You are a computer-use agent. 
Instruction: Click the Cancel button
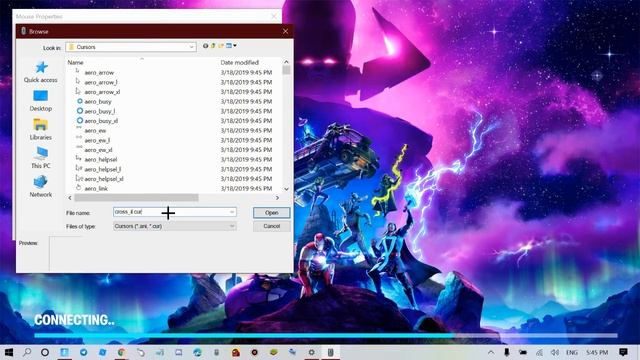click(271, 226)
